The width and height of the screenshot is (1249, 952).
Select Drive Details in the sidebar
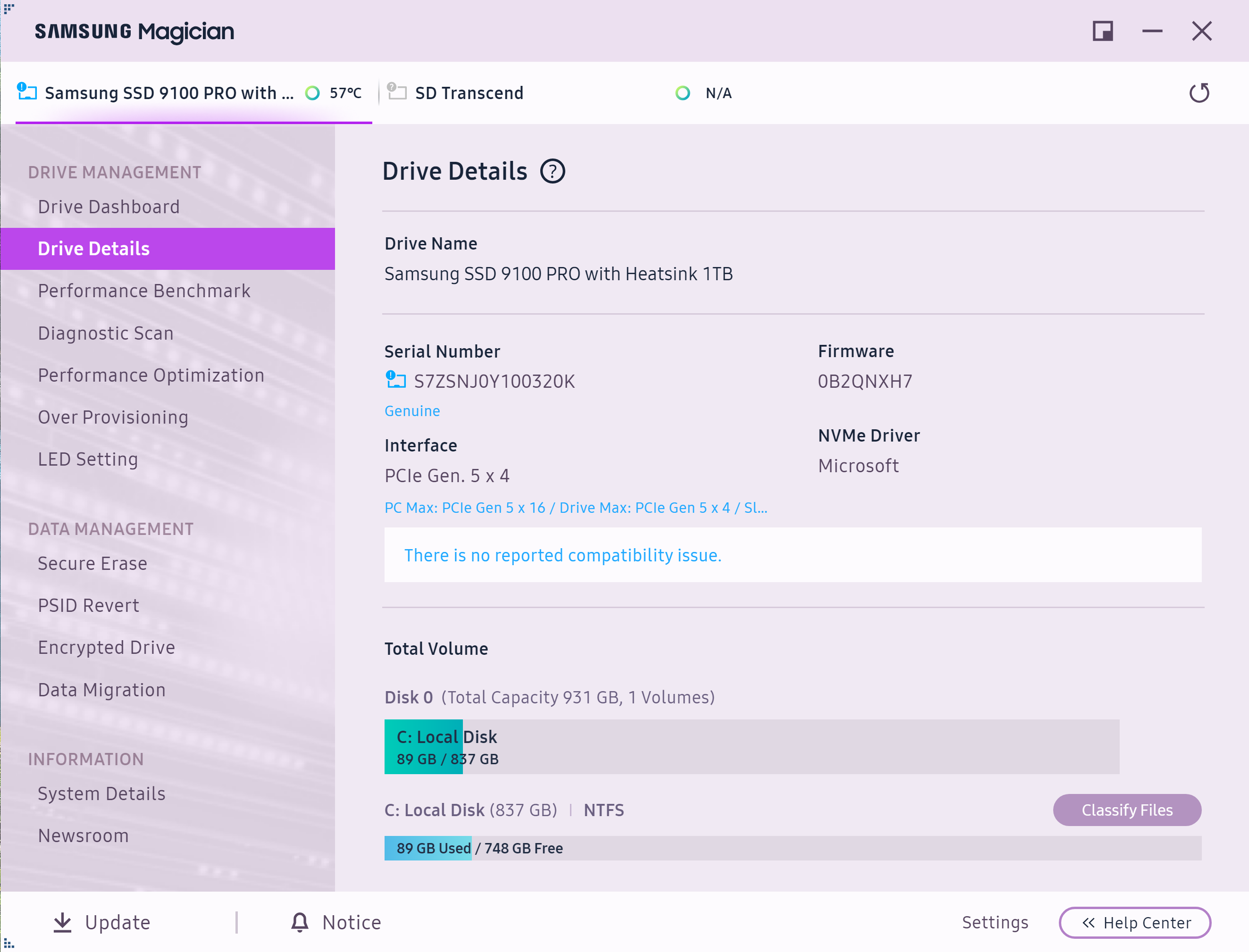click(x=168, y=249)
